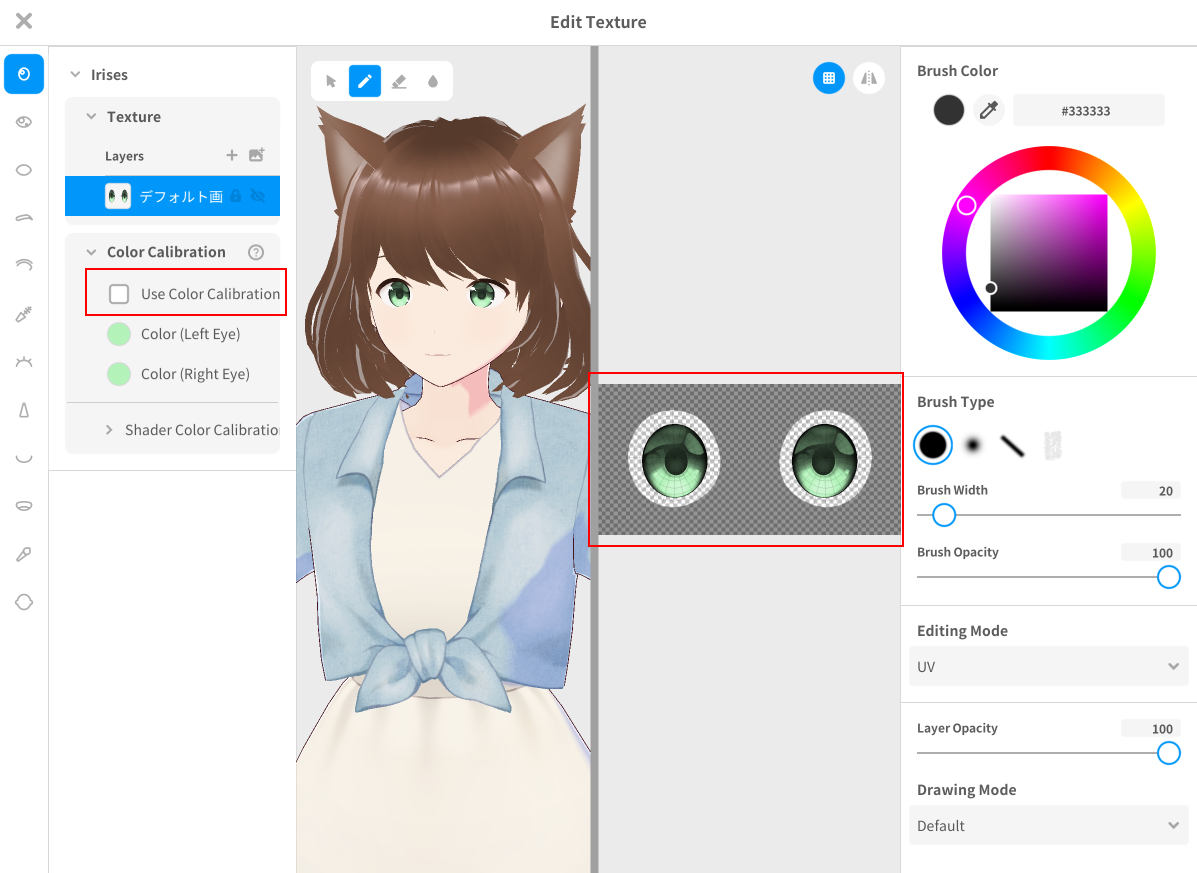Click the eyedropper color picker icon
Image resolution: width=1197 pixels, height=873 pixels.
989,110
